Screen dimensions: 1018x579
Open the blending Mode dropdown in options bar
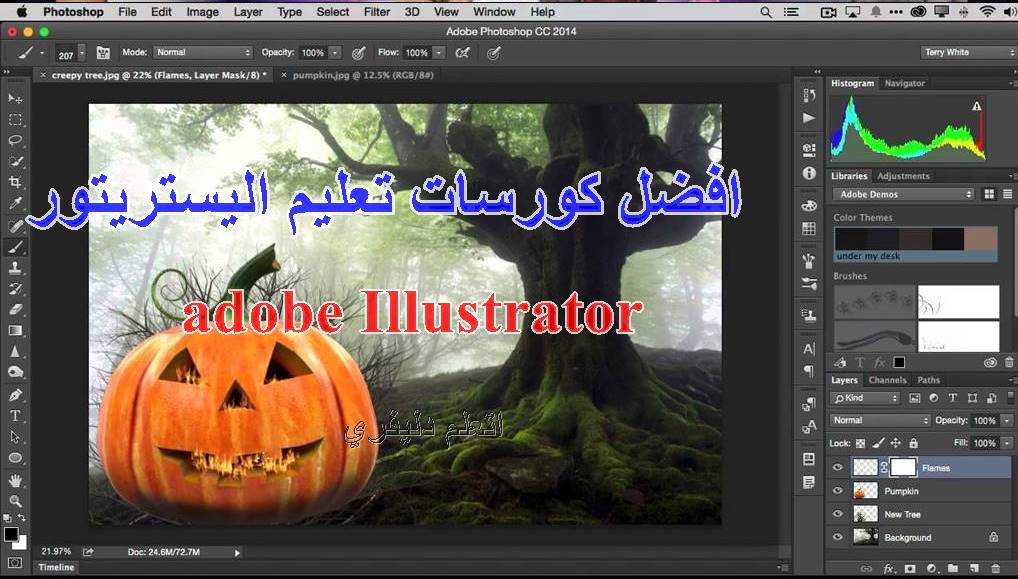[x=203, y=52]
